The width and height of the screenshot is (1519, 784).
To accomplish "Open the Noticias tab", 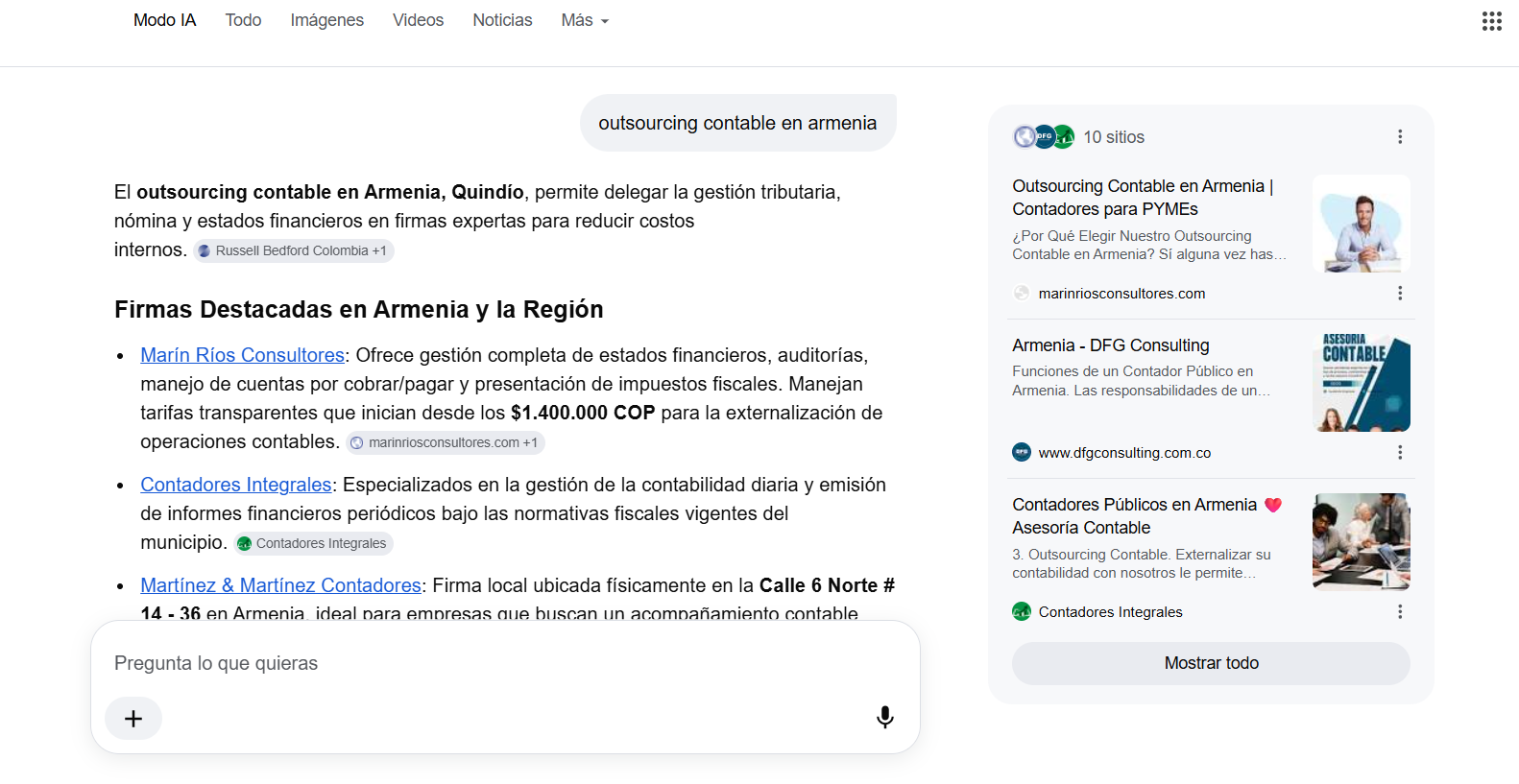I will [502, 20].
